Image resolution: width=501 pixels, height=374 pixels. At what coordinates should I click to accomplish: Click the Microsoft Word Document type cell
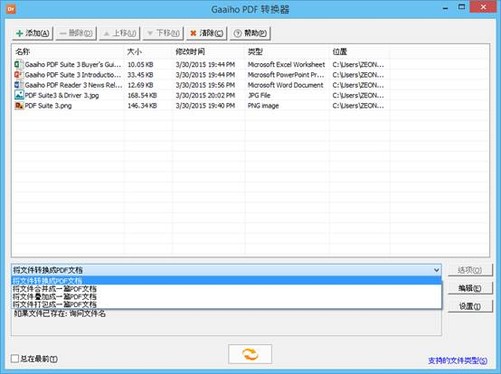coord(285,85)
